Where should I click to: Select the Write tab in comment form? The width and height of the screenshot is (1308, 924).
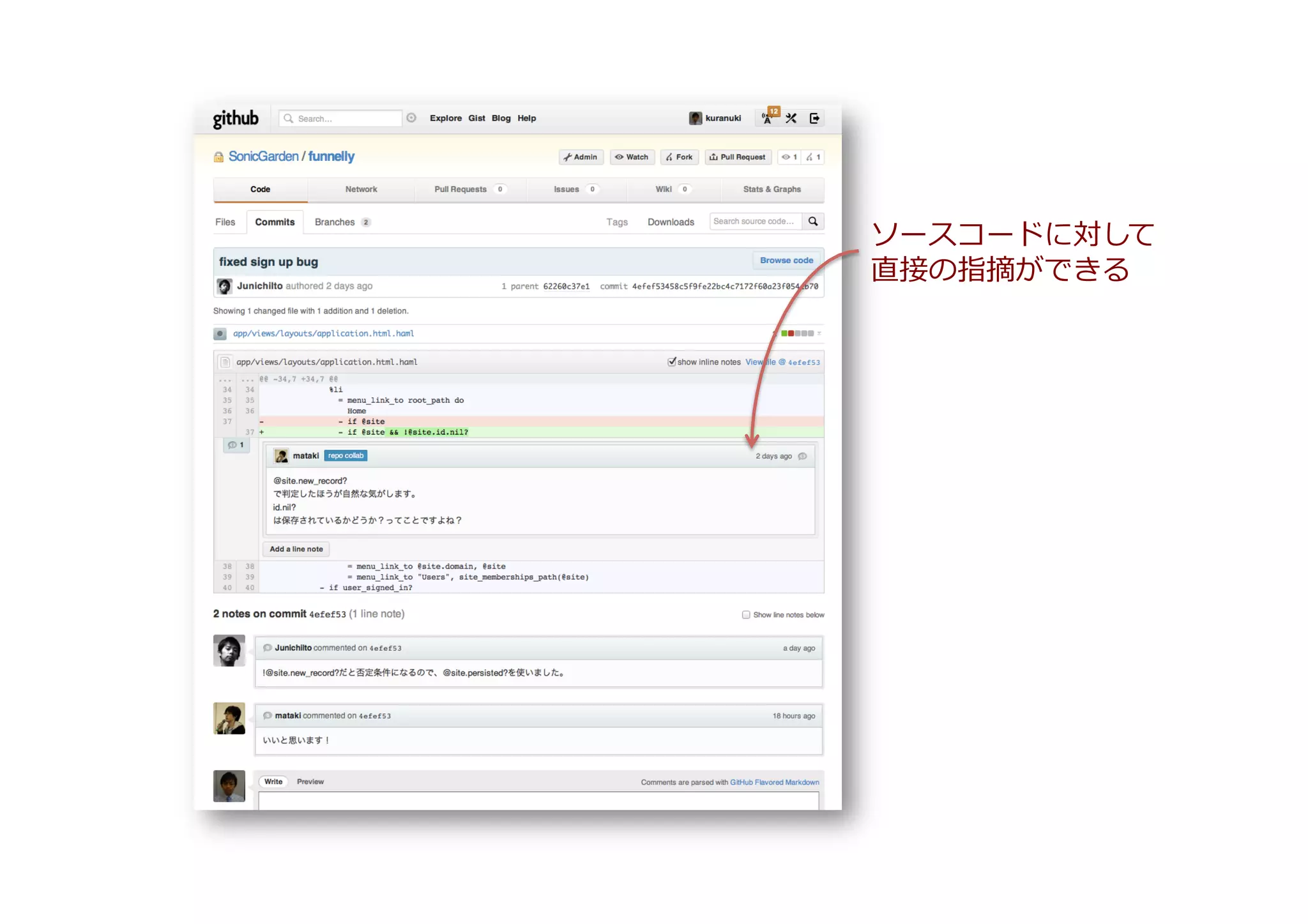click(273, 782)
